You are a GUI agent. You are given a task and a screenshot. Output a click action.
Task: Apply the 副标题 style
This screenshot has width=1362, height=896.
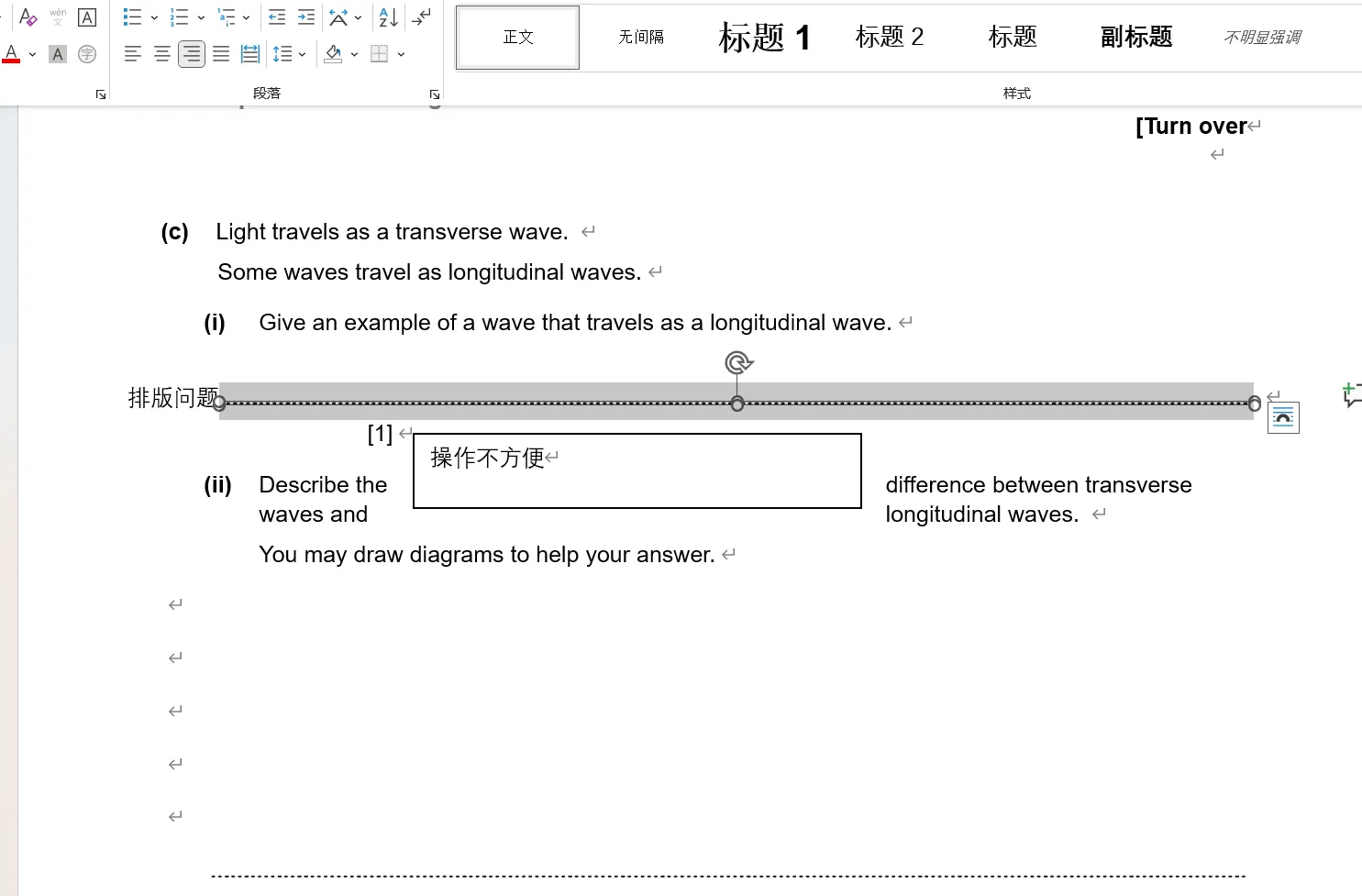(1135, 38)
